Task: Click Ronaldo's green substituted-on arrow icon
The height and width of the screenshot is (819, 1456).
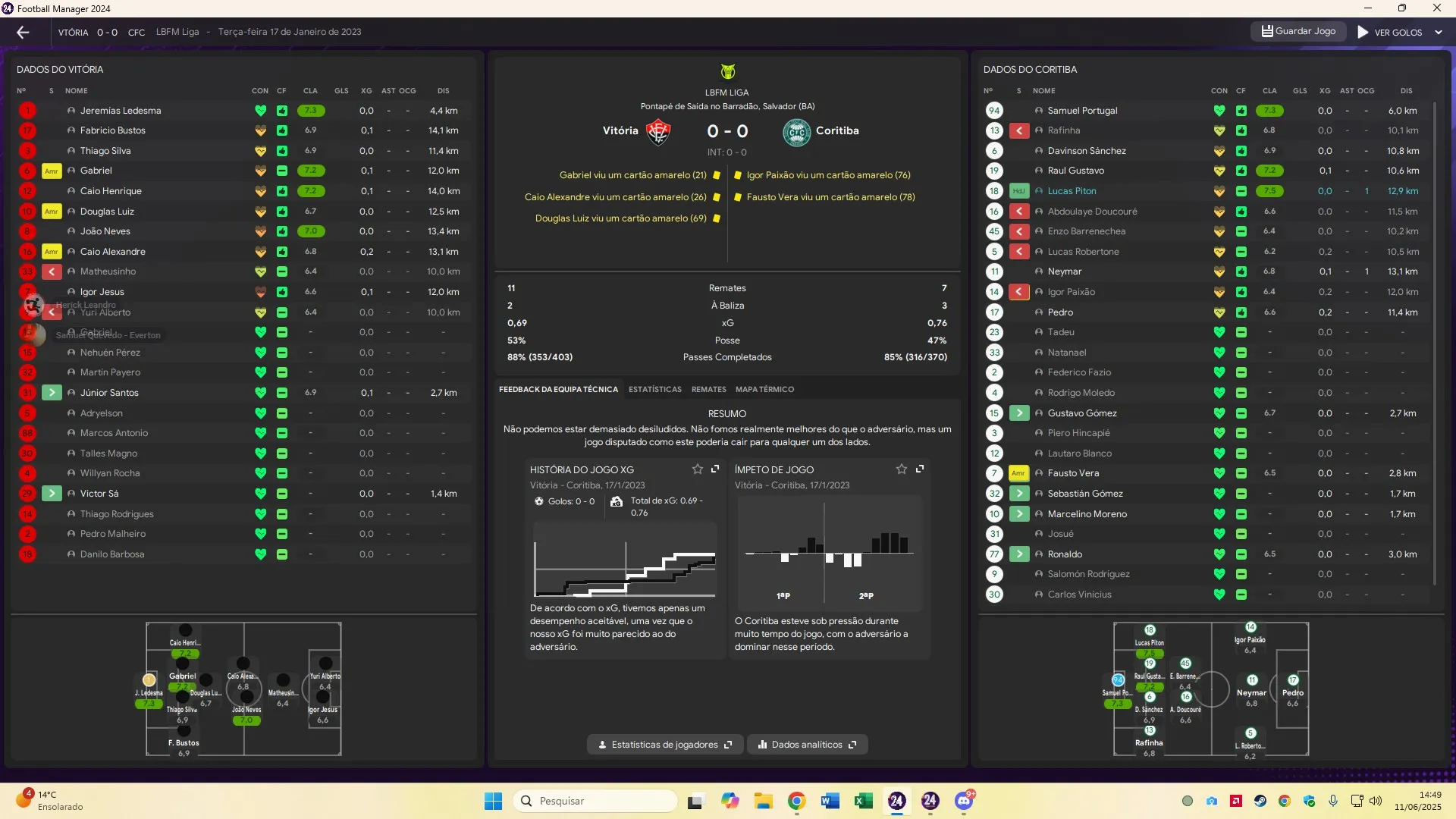Action: pos(1018,554)
